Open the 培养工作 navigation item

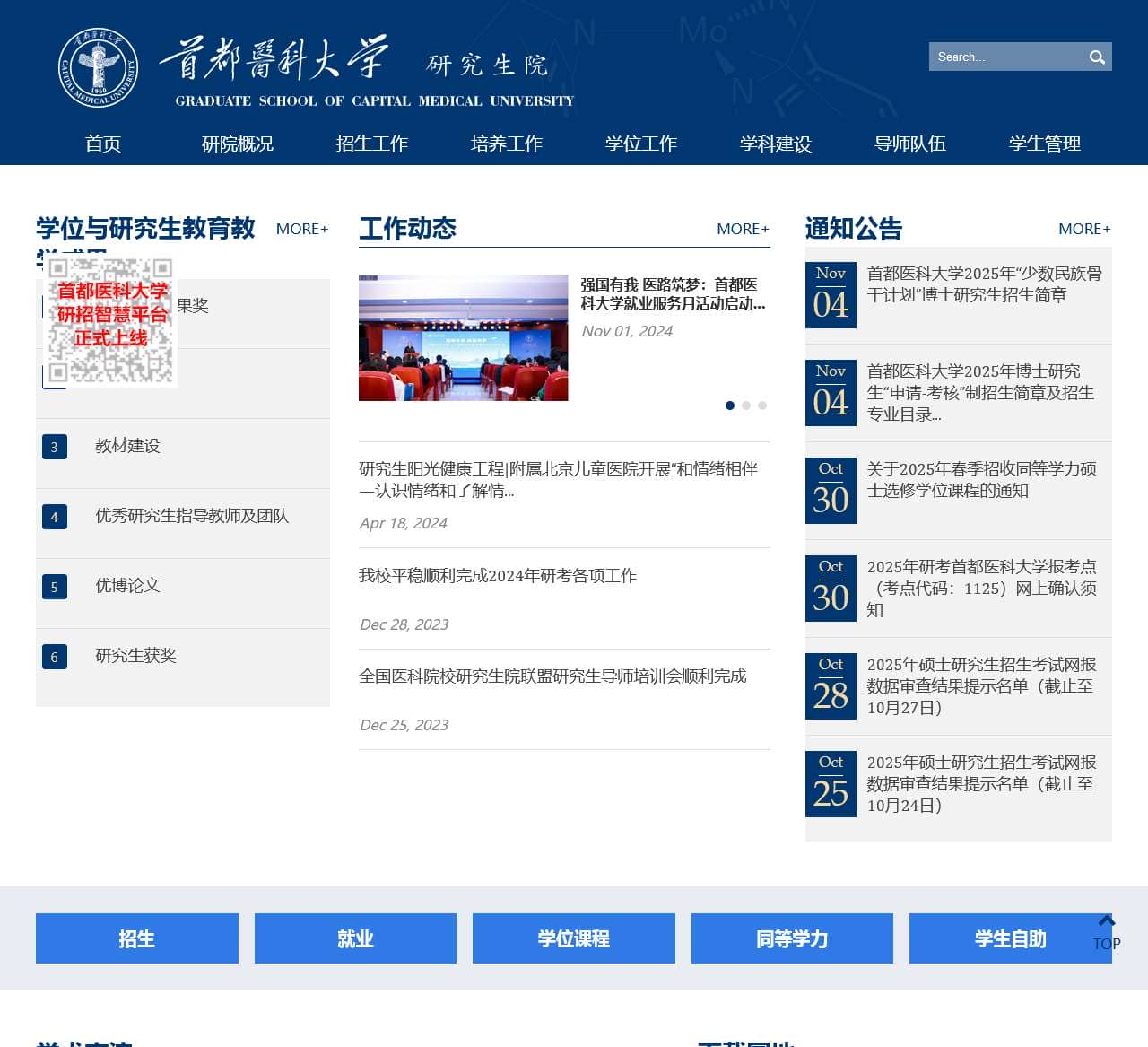tap(506, 144)
